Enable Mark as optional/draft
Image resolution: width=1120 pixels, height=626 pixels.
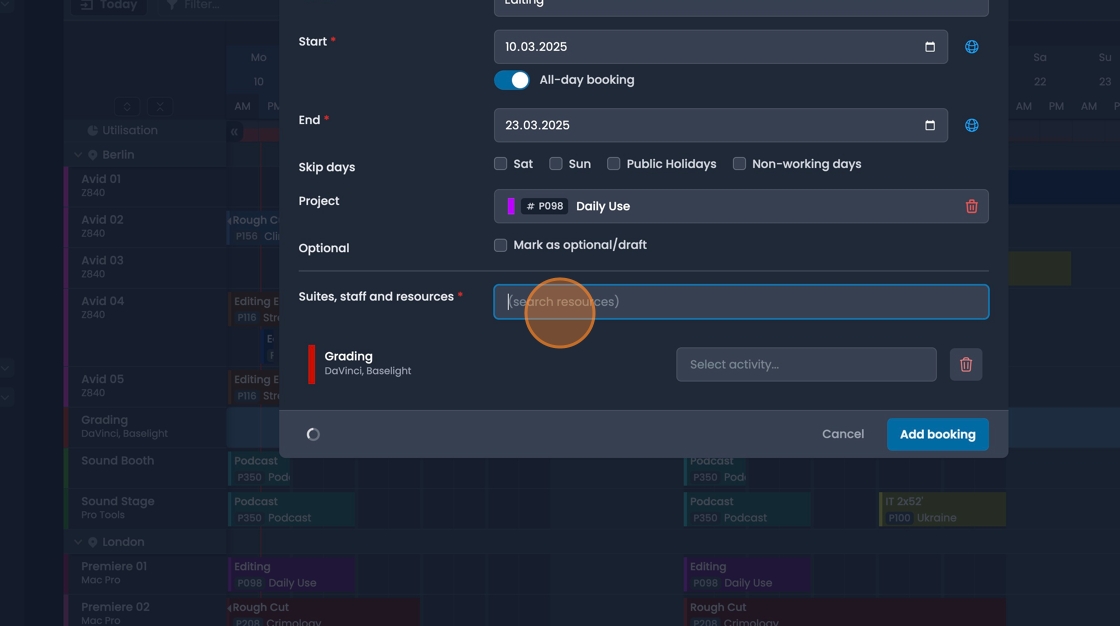click(x=499, y=244)
